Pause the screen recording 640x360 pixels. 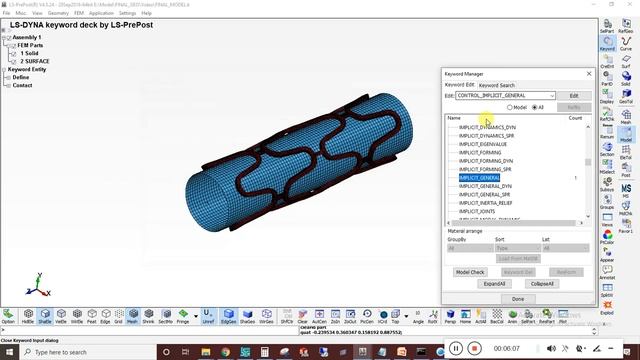tap(456, 349)
